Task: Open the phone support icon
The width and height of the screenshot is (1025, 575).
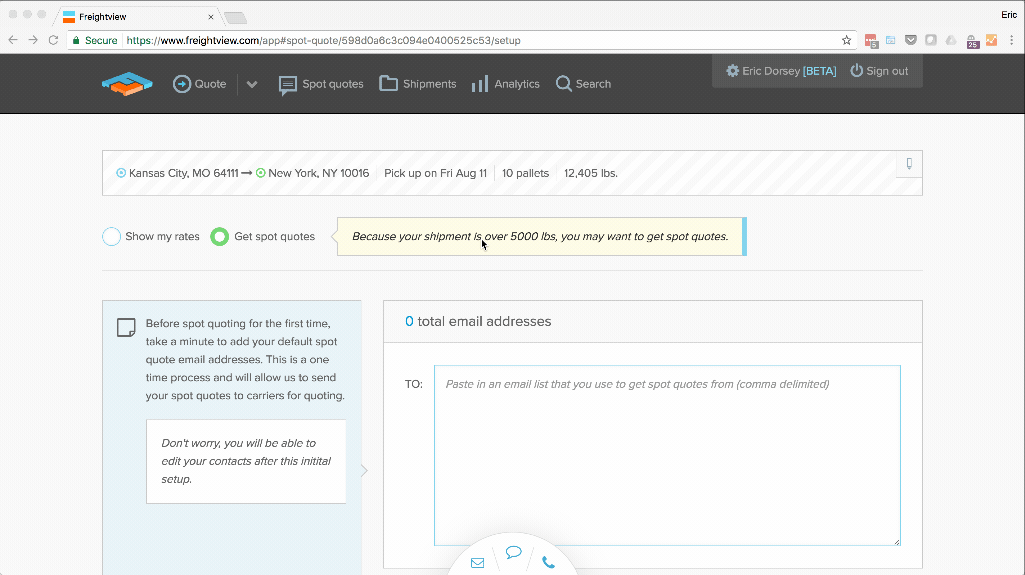Action: (548, 563)
